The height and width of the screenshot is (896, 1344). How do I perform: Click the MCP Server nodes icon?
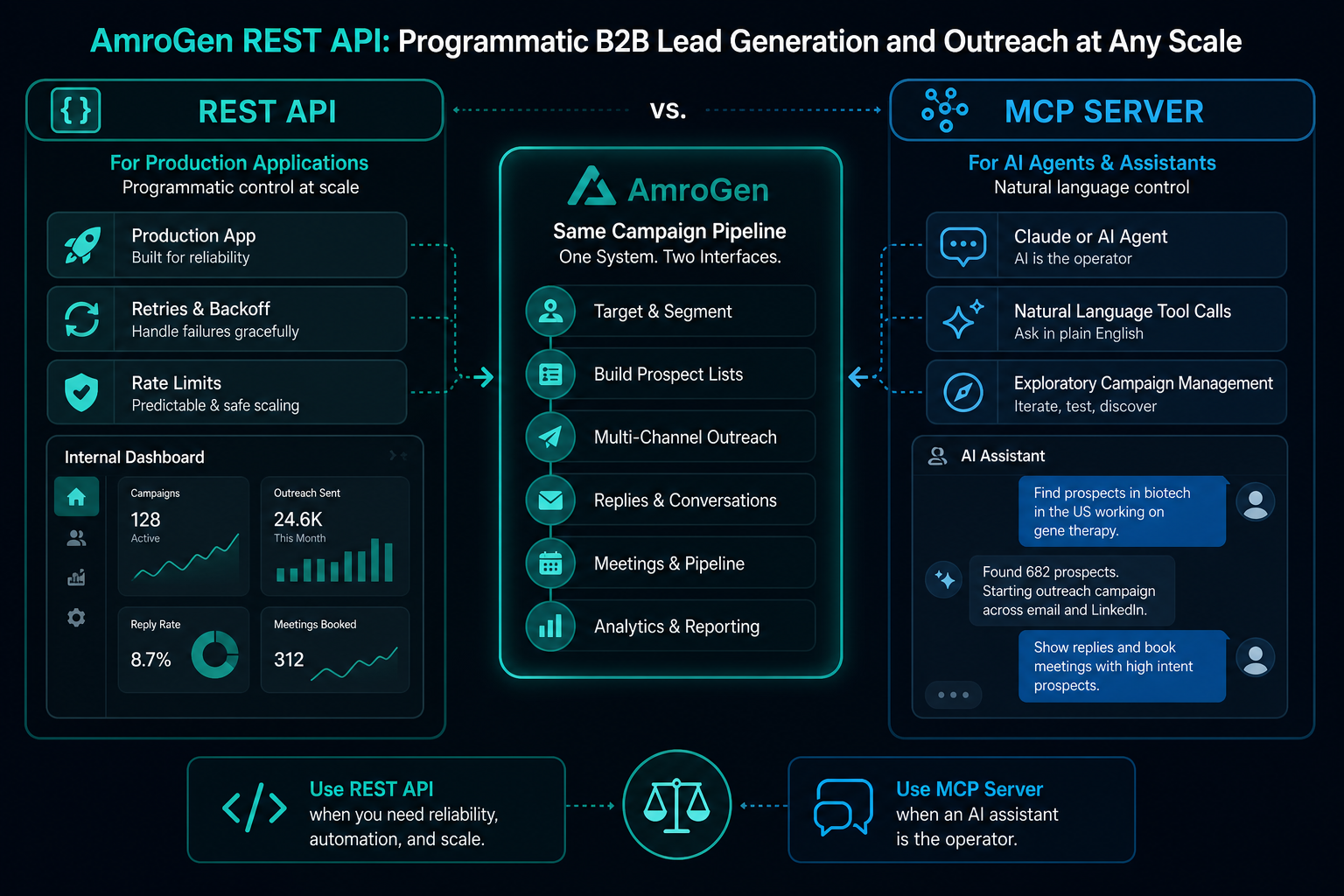coord(944,110)
